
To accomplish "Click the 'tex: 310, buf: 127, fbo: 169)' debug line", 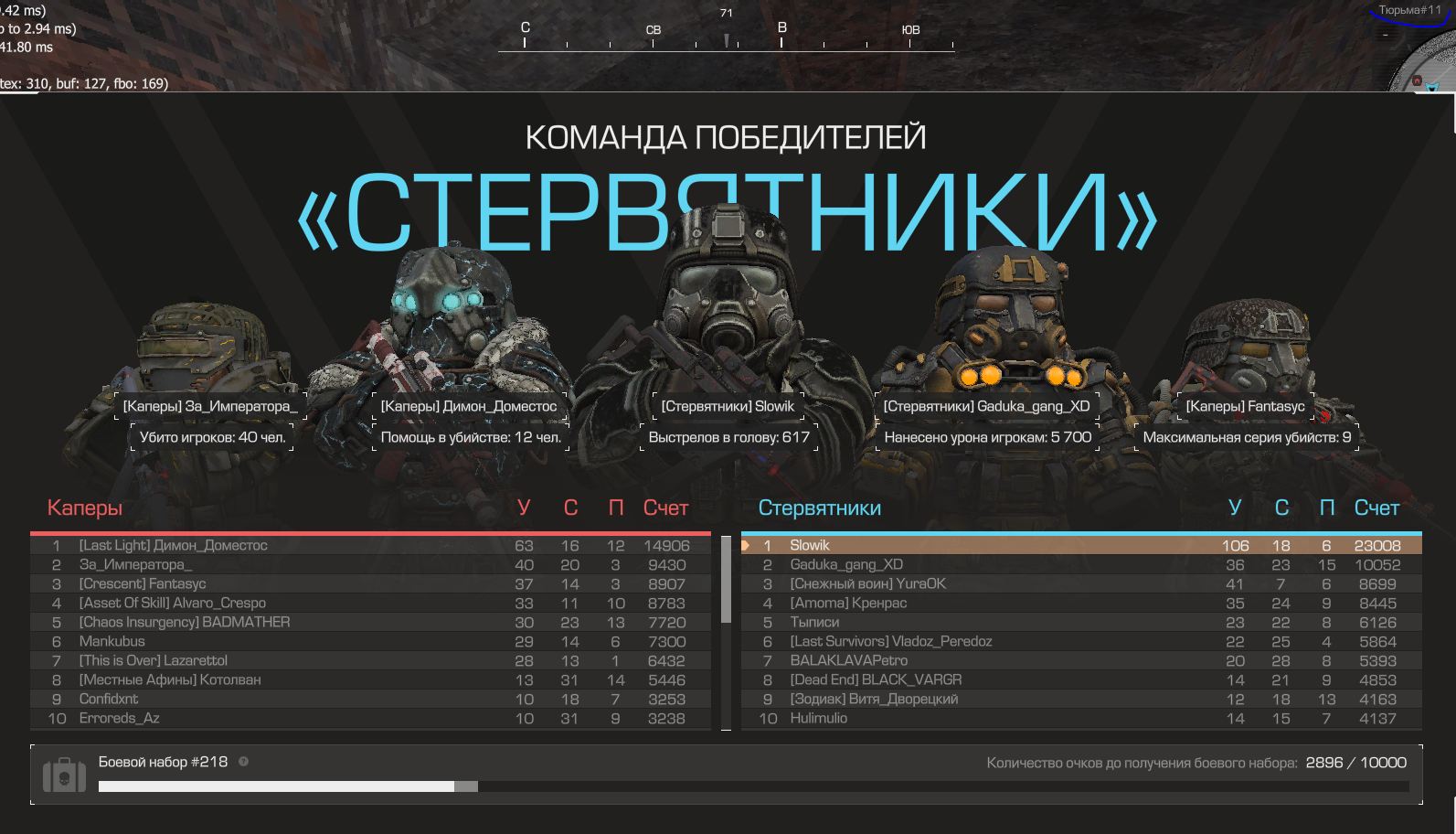I will [84, 83].
